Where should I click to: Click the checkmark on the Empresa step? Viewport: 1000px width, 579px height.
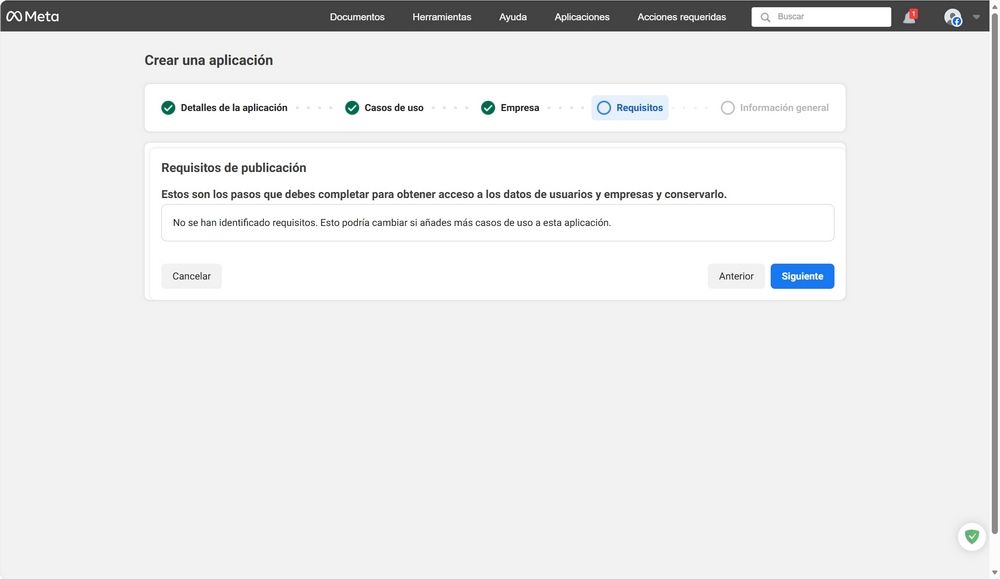[487, 107]
